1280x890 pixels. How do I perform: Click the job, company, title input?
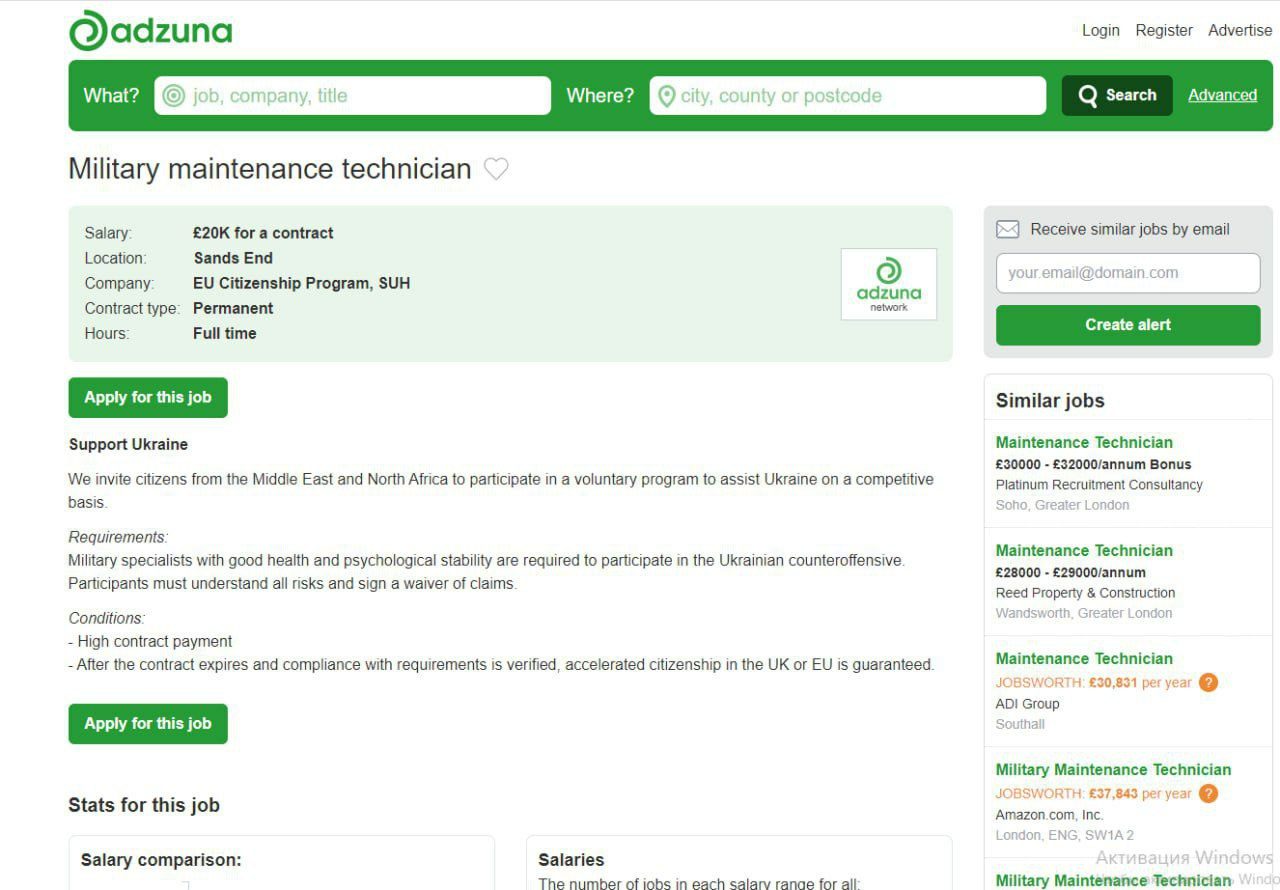click(x=365, y=96)
